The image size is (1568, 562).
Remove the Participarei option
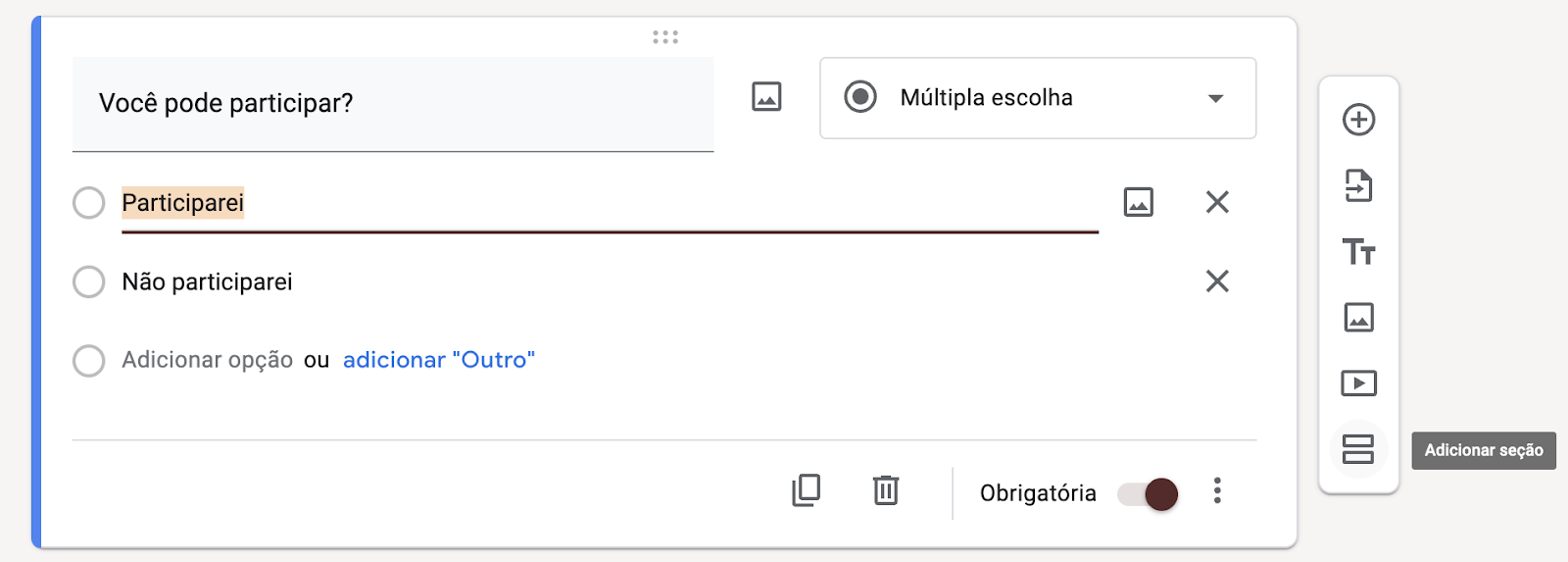[1217, 202]
